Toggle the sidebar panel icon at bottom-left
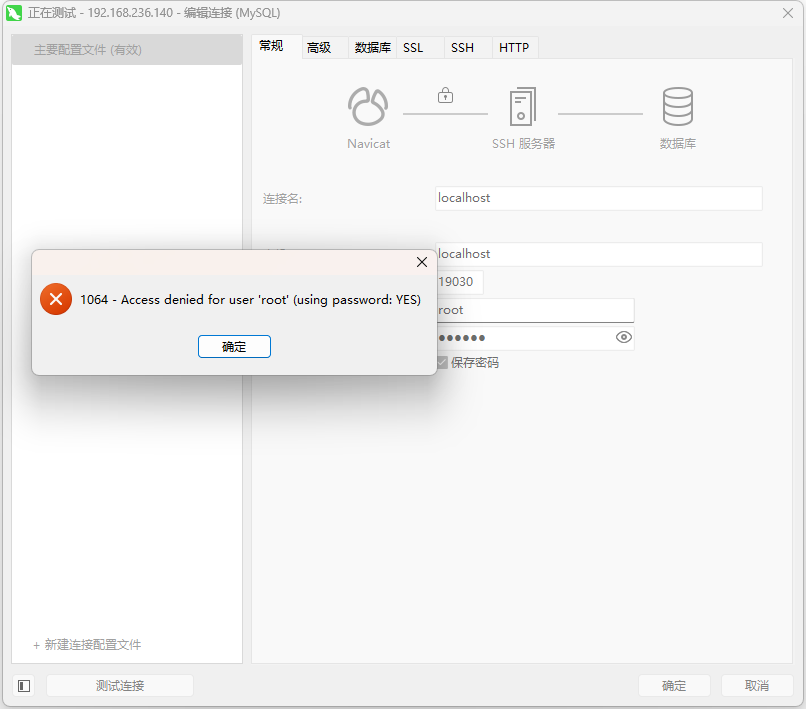The width and height of the screenshot is (806, 709). coord(24,686)
